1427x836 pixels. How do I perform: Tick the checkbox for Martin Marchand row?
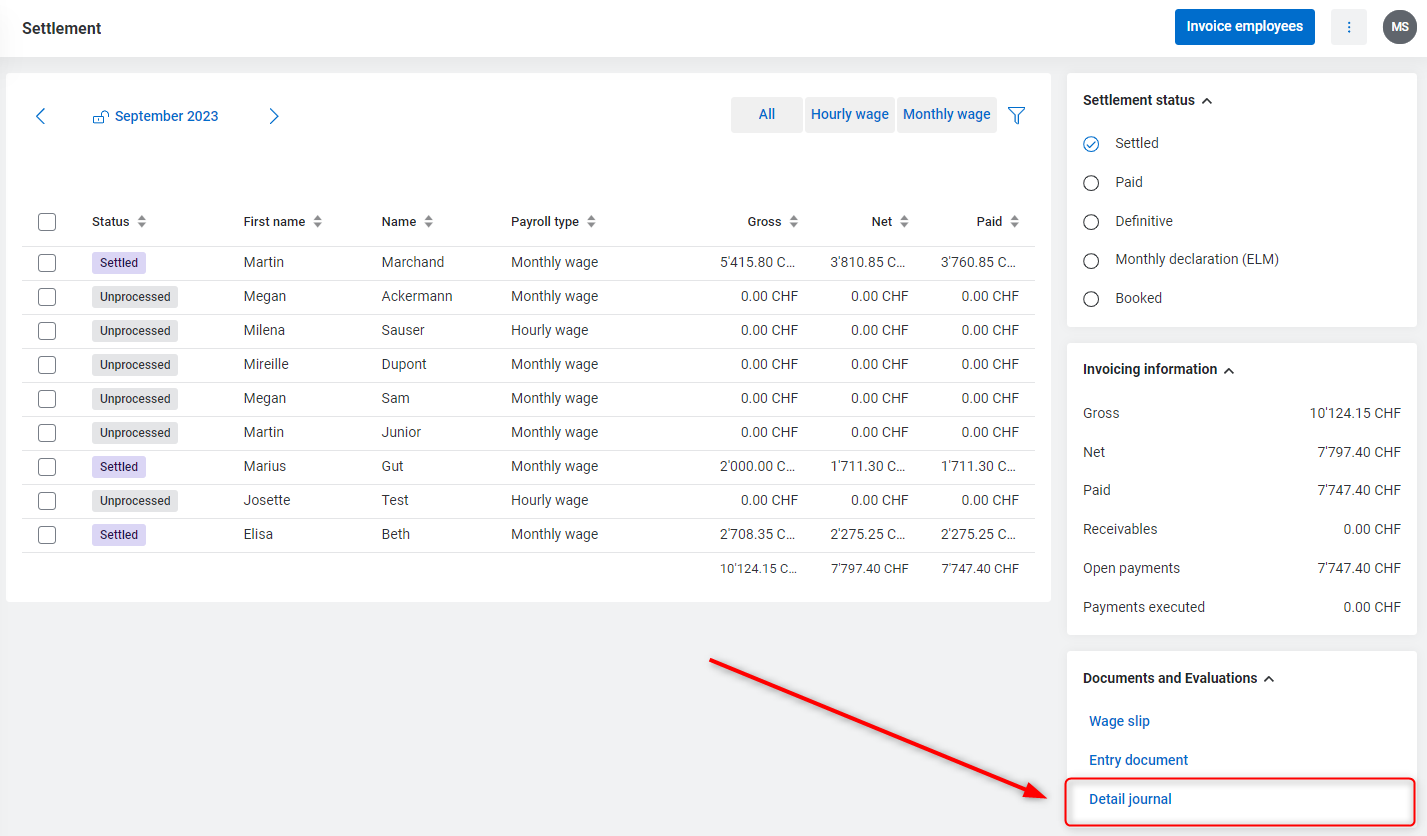tap(47, 263)
